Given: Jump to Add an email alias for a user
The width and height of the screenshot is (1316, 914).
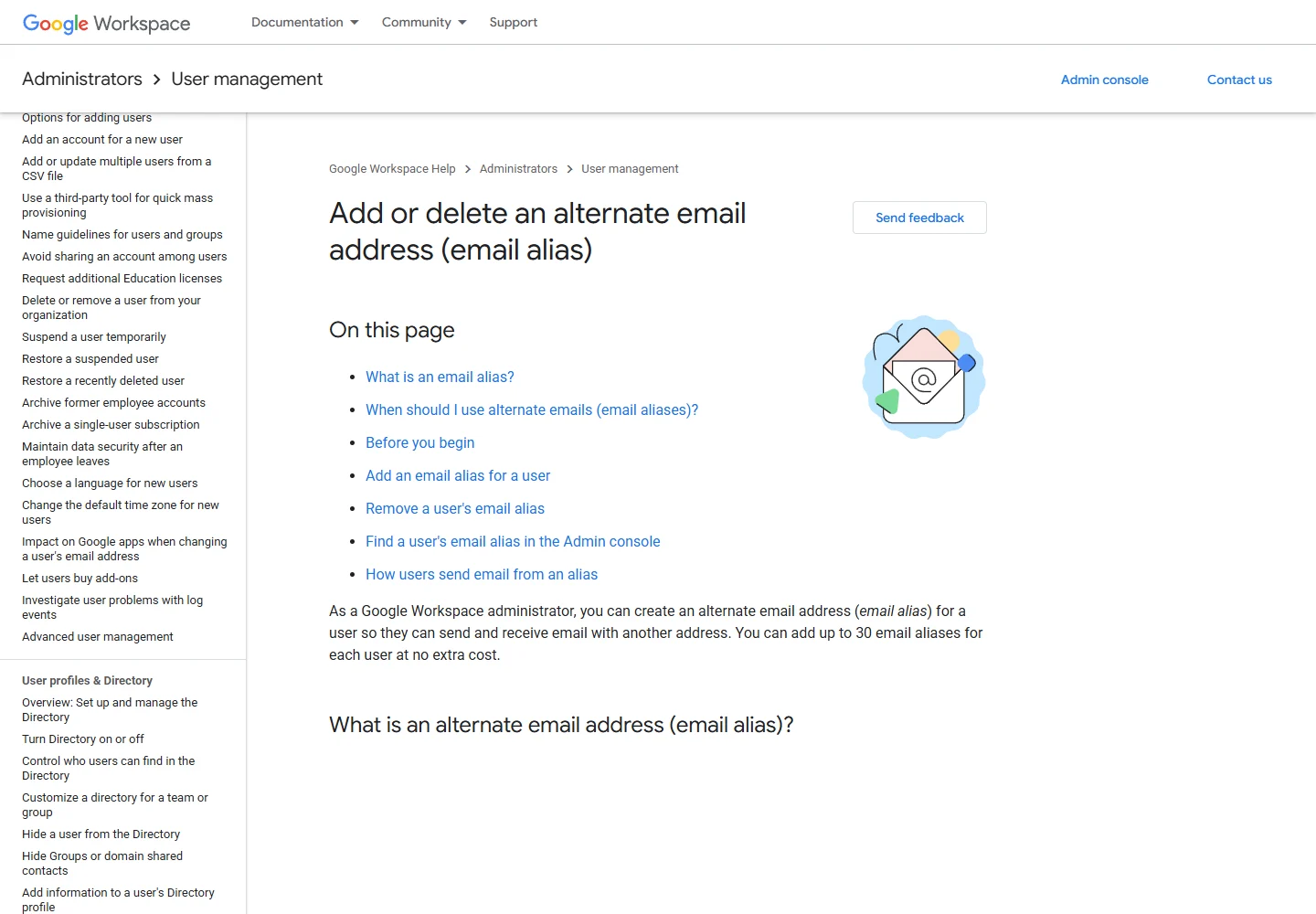Looking at the screenshot, I should point(458,475).
